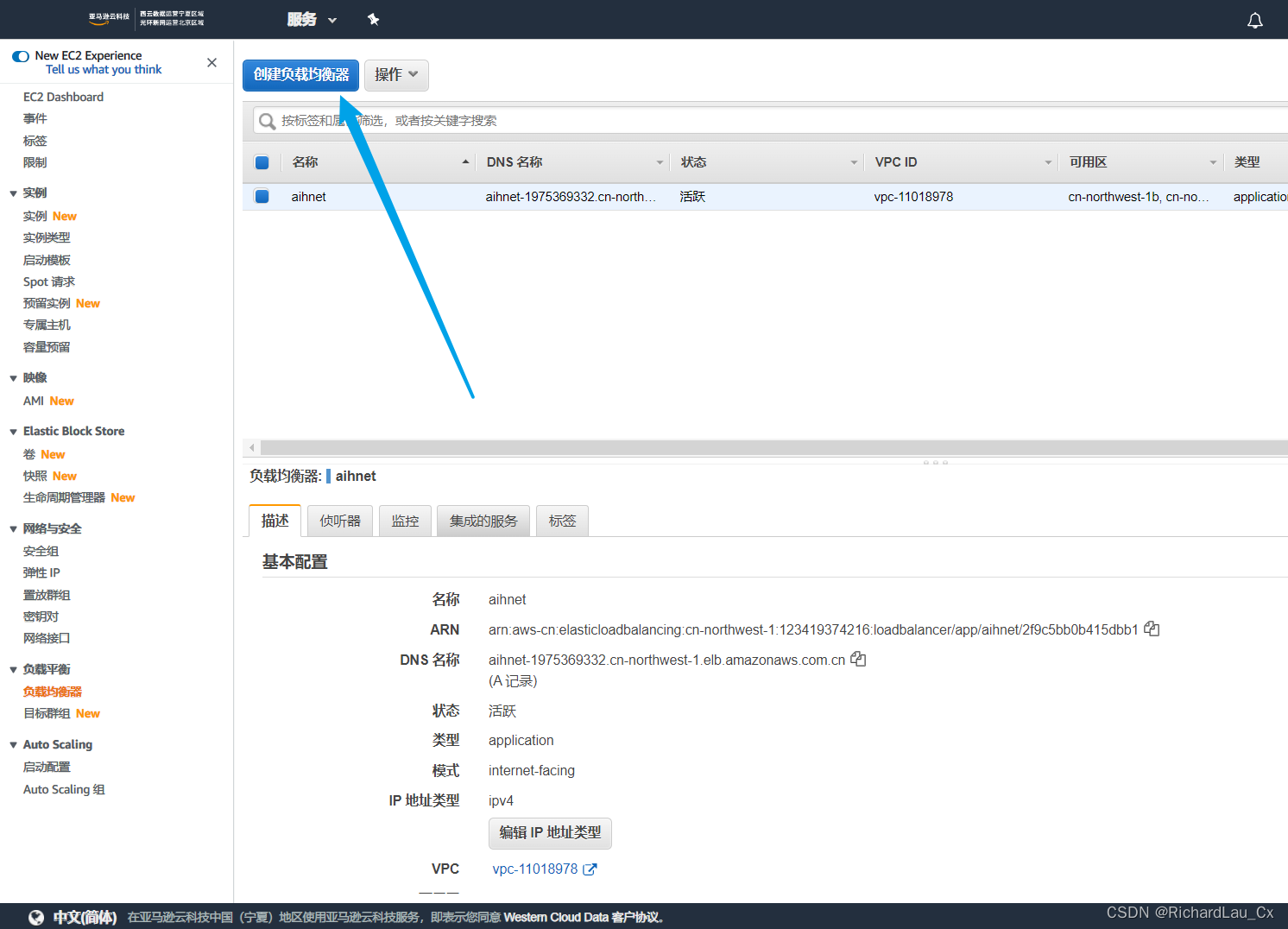The height and width of the screenshot is (929, 1288).
Task: Open 弹性 IP in sidebar
Action: [x=41, y=572]
